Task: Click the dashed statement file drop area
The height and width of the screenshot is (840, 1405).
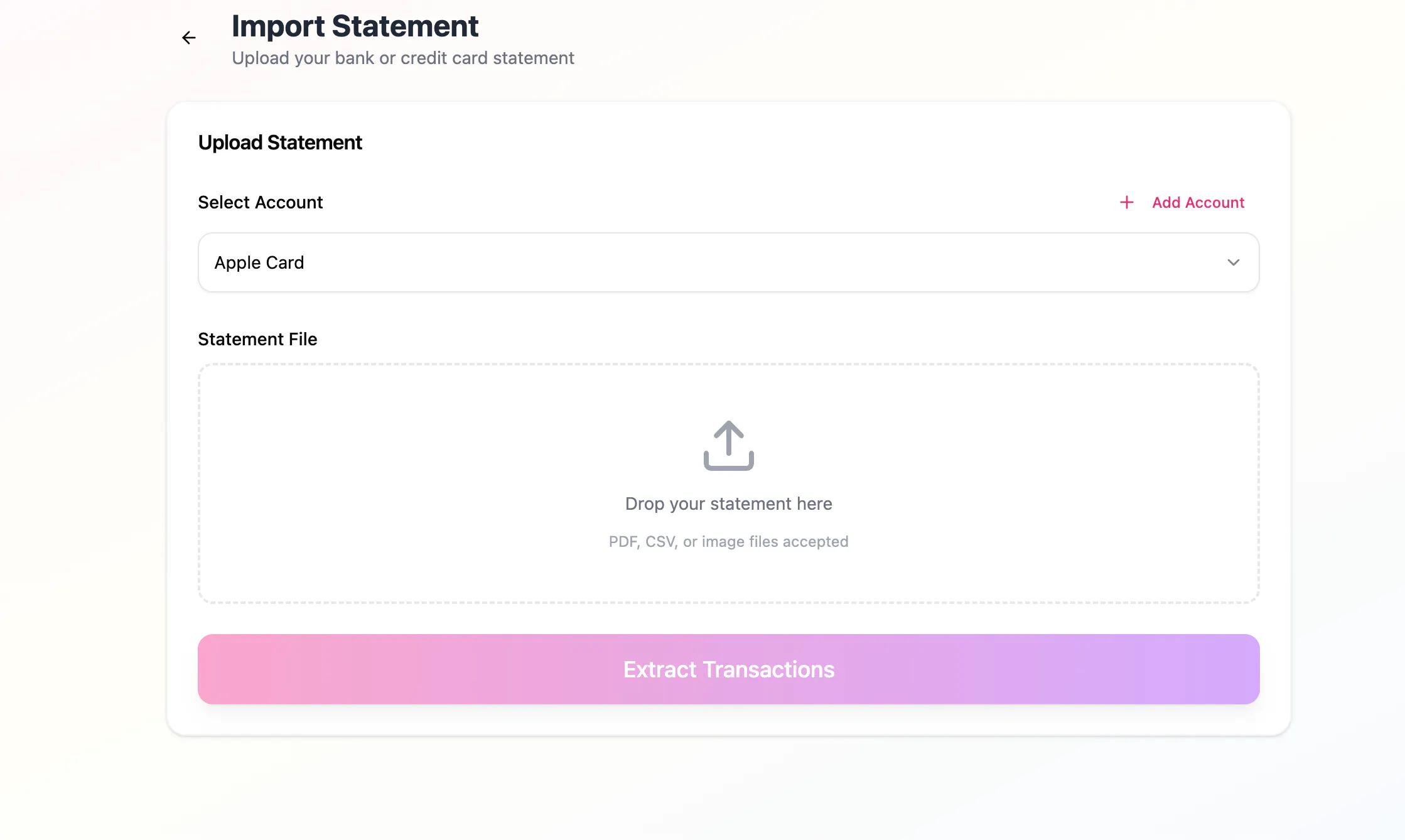Action: [x=728, y=483]
